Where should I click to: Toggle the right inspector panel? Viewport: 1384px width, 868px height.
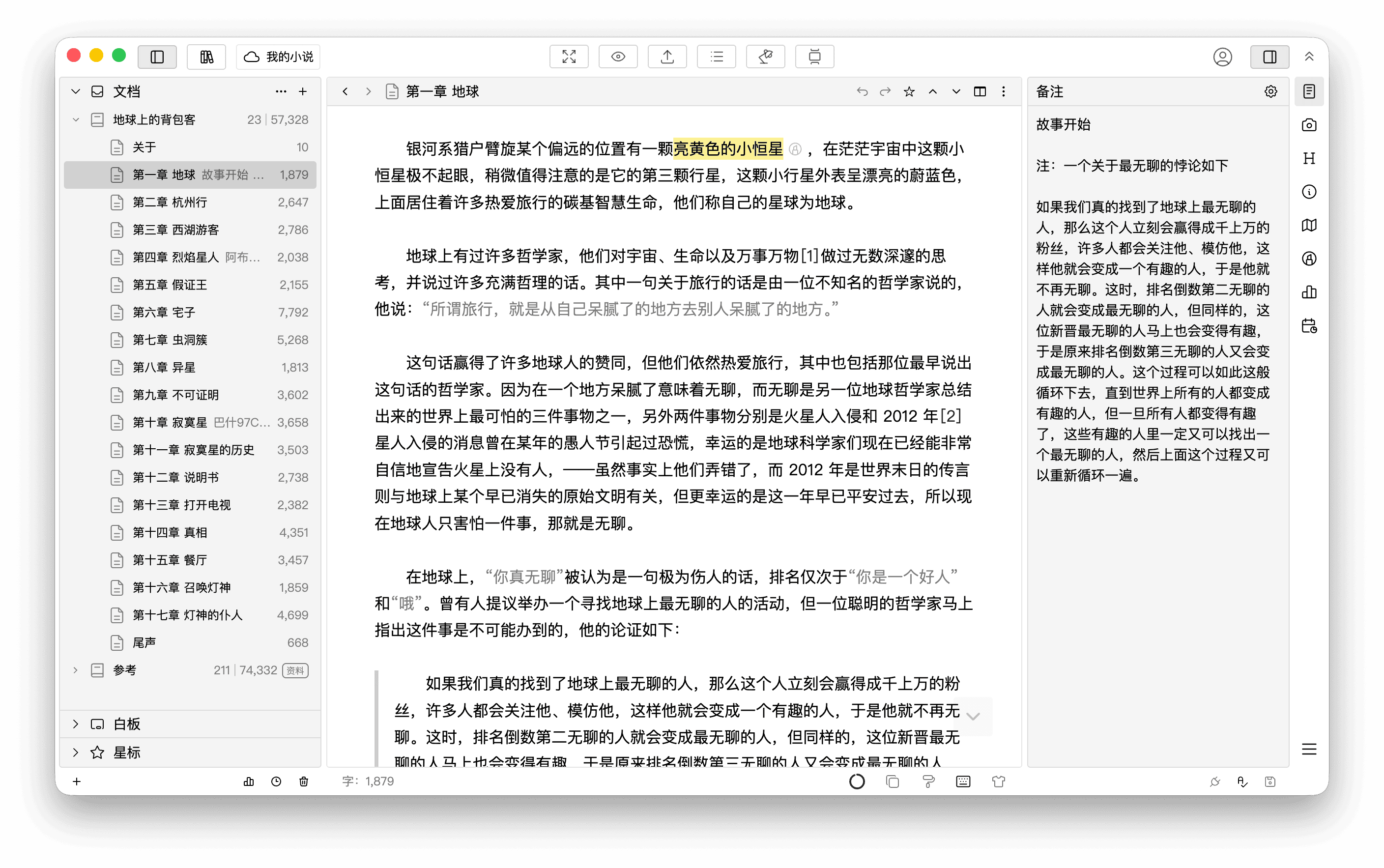(x=1269, y=56)
